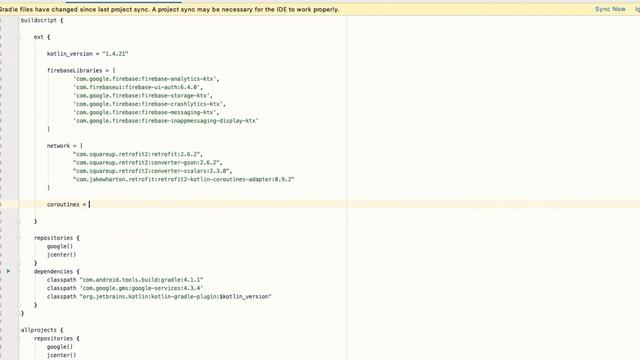640x360 pixels.
Task: Click the converter-gson:2.6.2 dependency string
Action: tap(148, 162)
